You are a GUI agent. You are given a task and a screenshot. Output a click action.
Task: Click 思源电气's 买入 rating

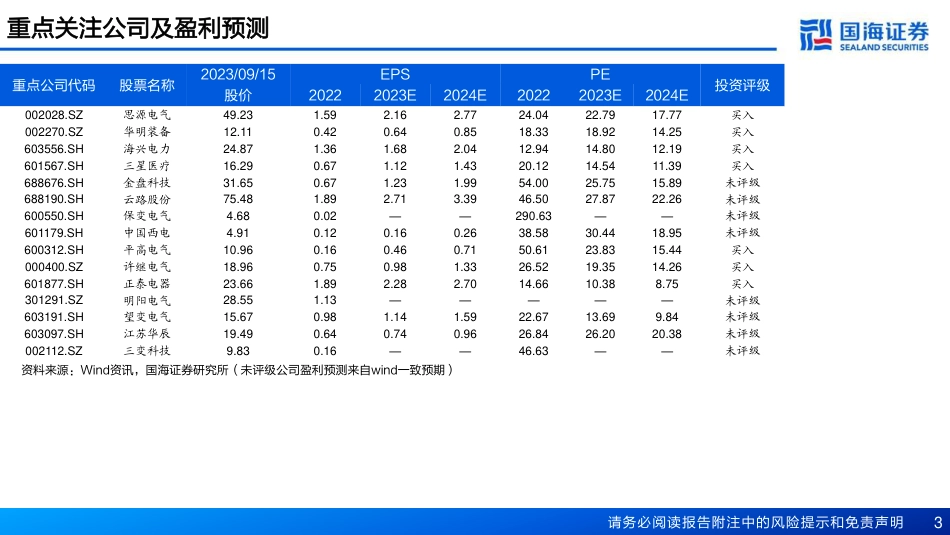tap(742, 115)
